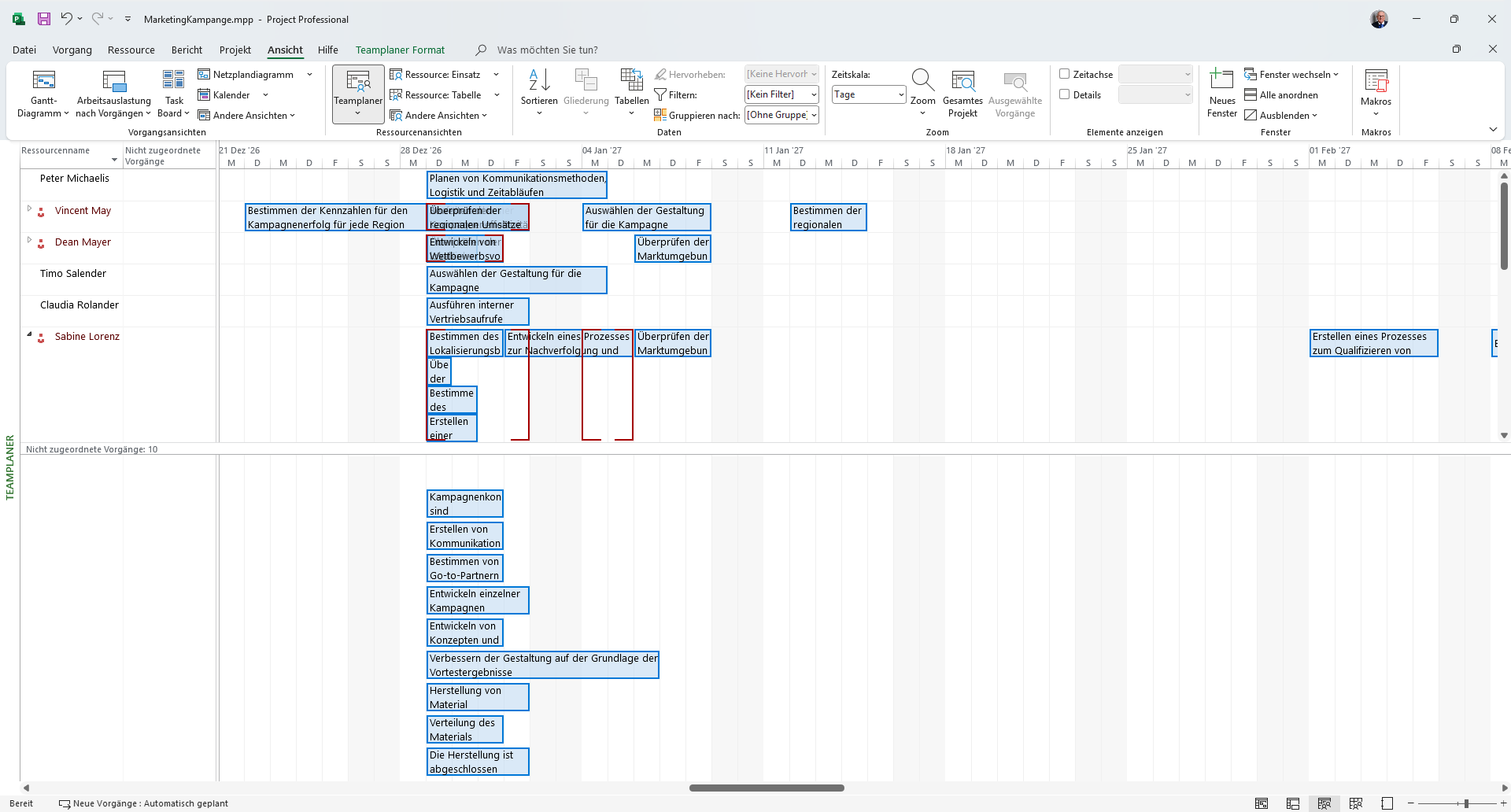The width and height of the screenshot is (1511, 812).
Task: Open the Task Board view
Action: [x=174, y=94]
